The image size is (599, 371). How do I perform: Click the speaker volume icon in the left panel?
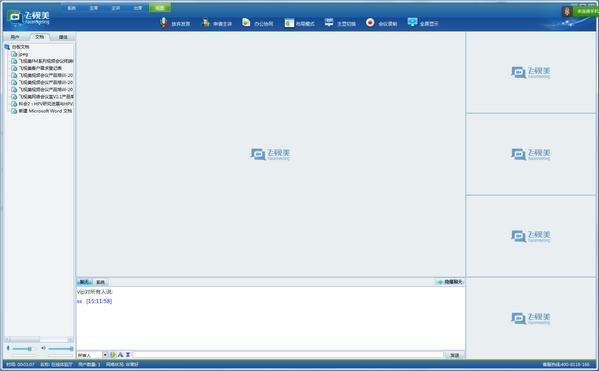tap(43, 348)
